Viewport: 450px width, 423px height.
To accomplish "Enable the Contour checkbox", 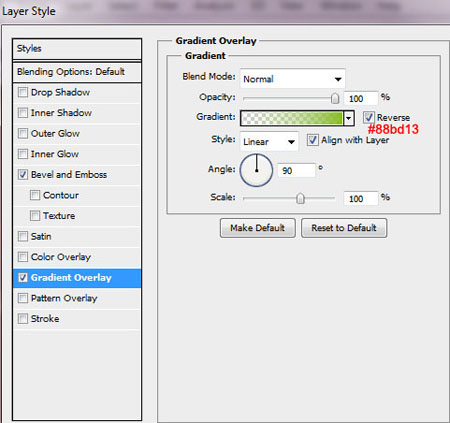I will click(35, 195).
